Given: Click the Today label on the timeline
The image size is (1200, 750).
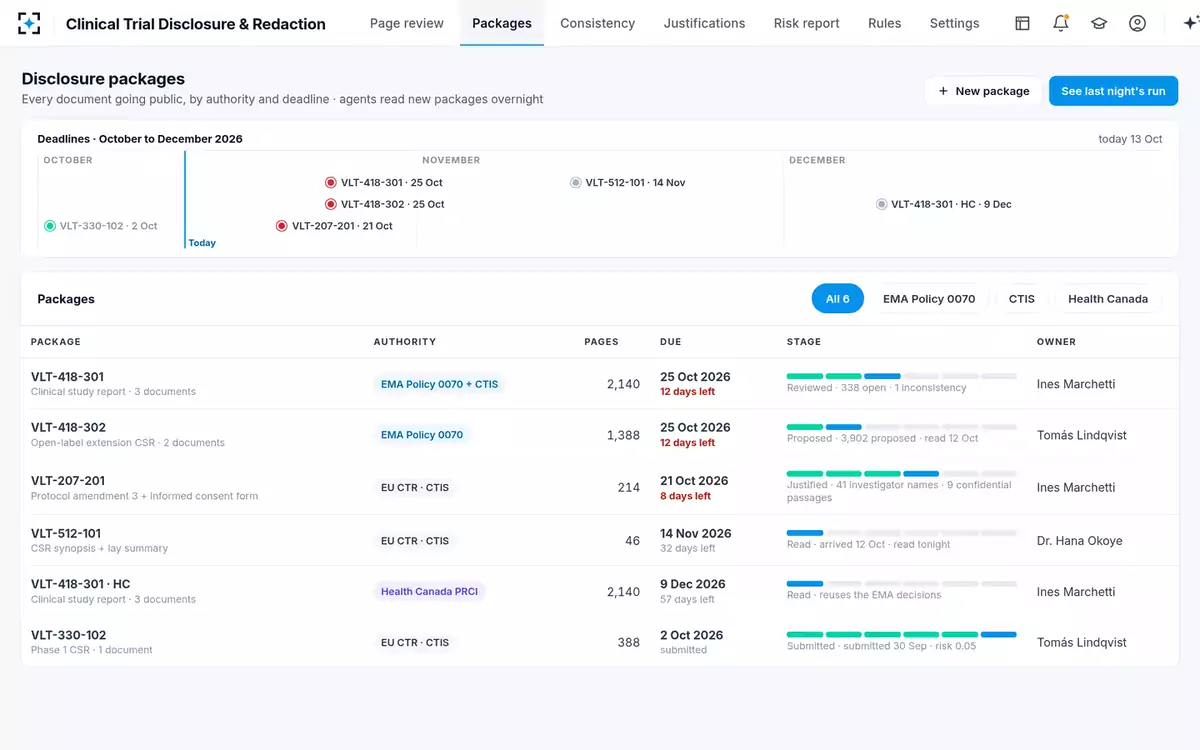Looking at the screenshot, I should [202, 243].
